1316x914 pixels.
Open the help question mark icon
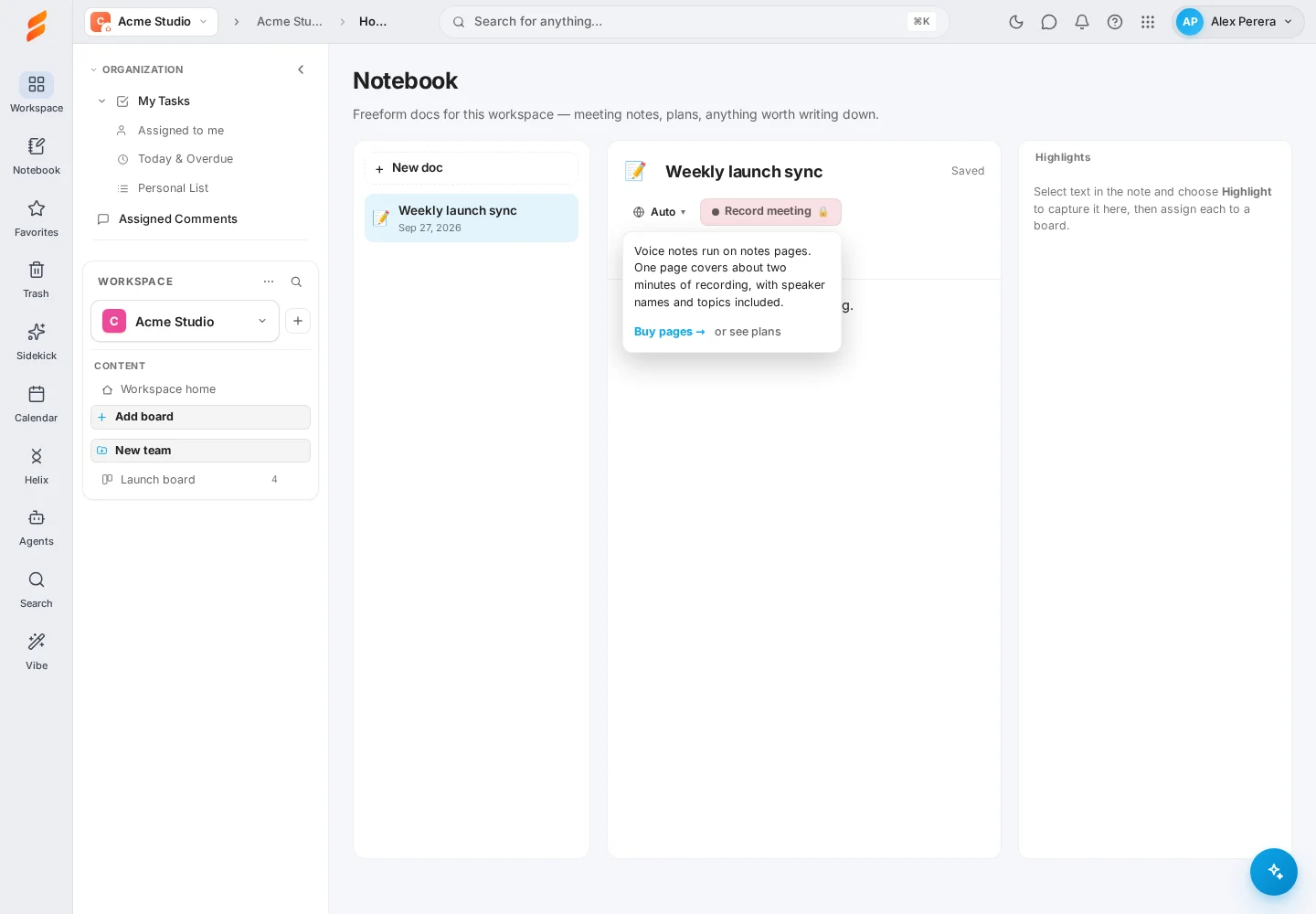1115,22
